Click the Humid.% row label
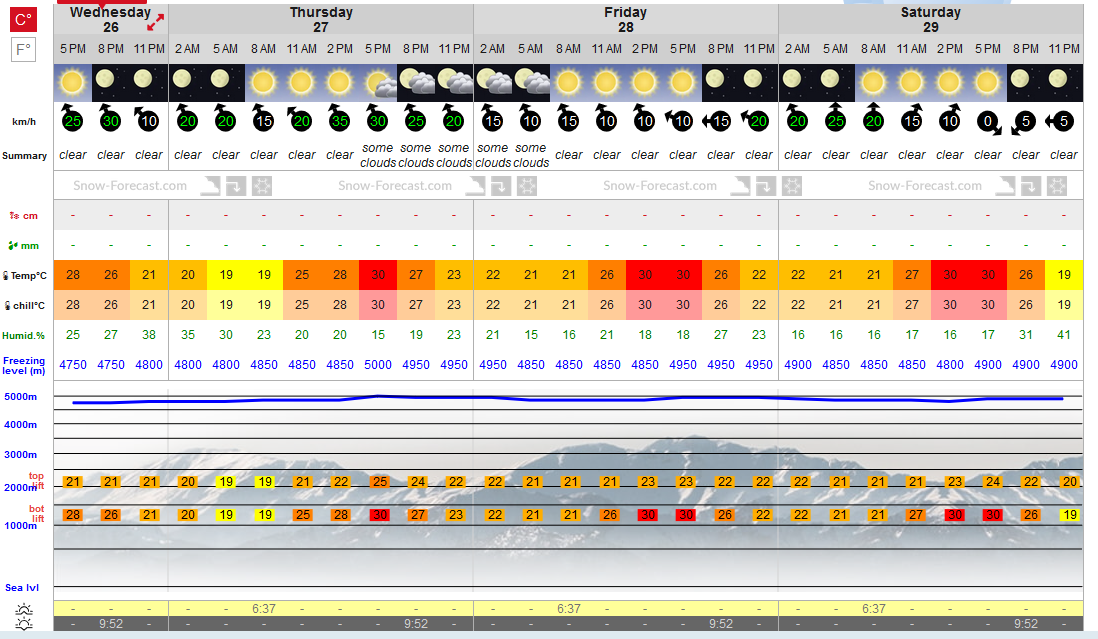This screenshot has height=639, width=1098. (23, 335)
